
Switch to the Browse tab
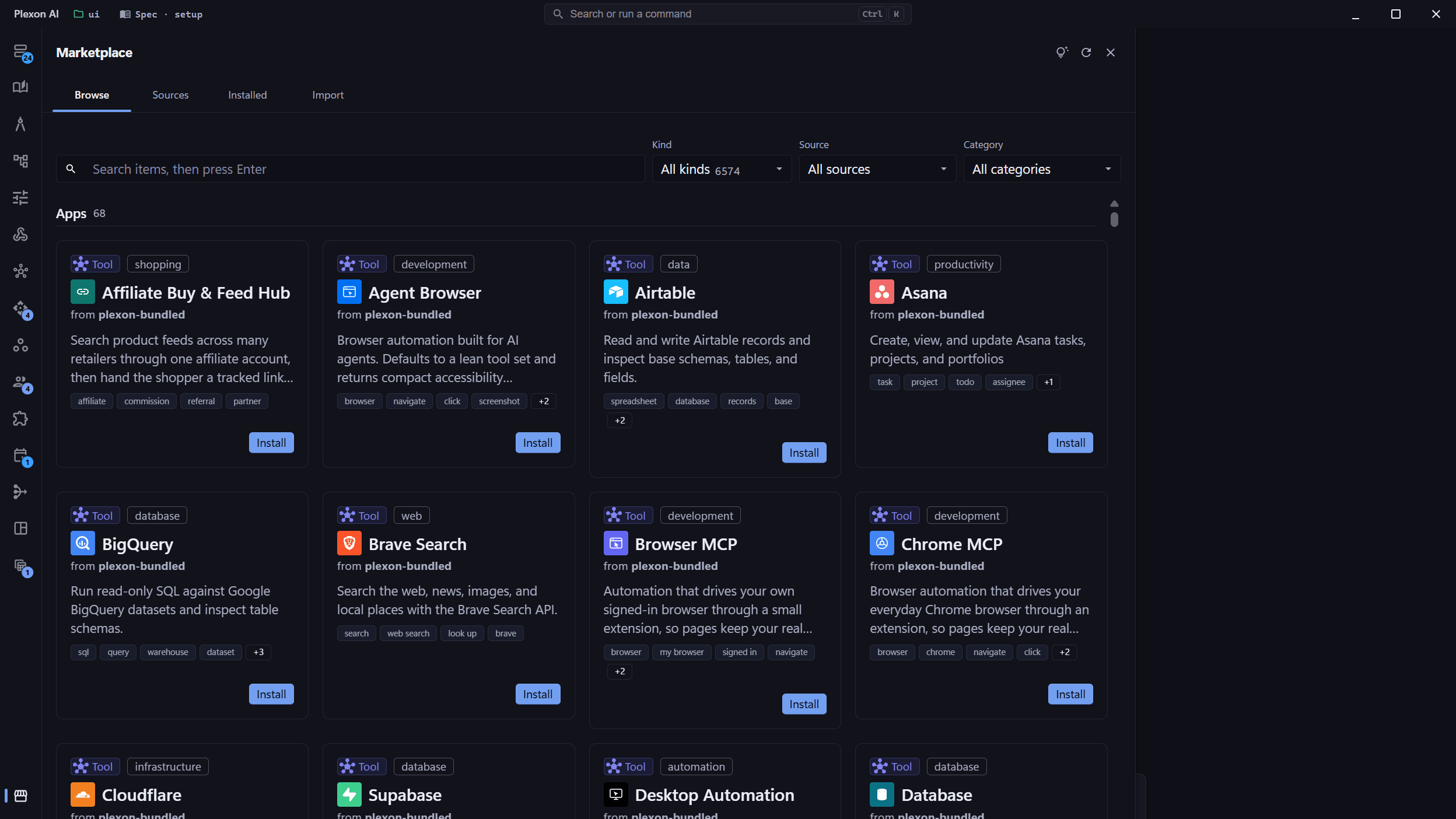(x=92, y=95)
